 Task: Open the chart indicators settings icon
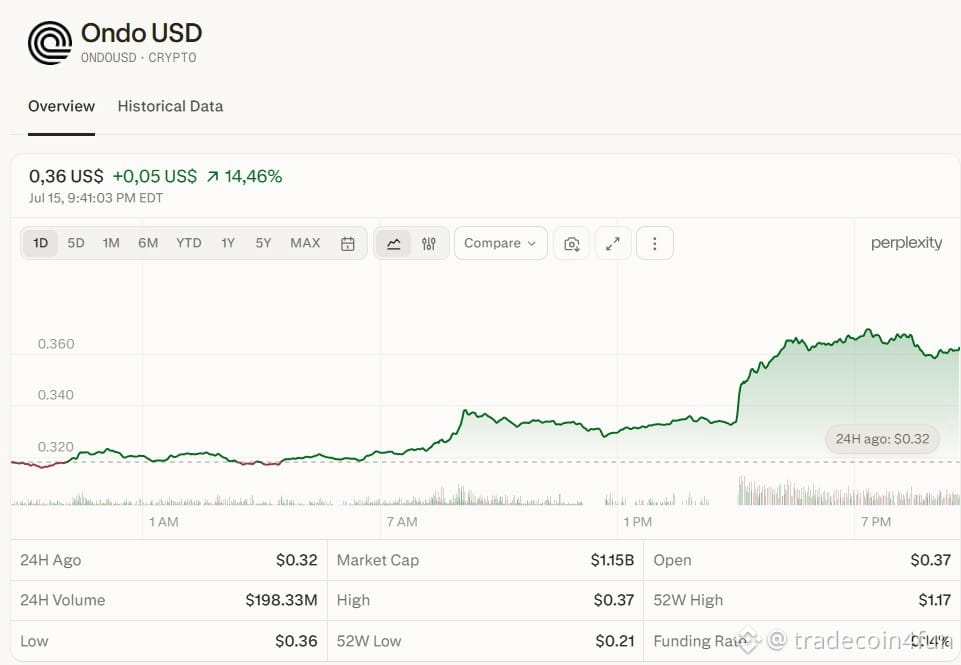(429, 243)
